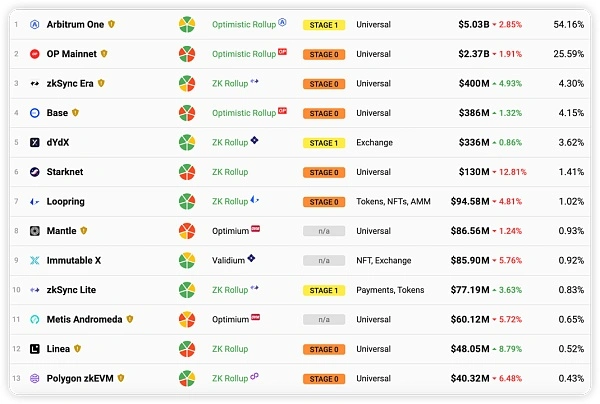Open the zkSync Lite project link
The width and height of the screenshot is (600, 404).
click(71, 290)
